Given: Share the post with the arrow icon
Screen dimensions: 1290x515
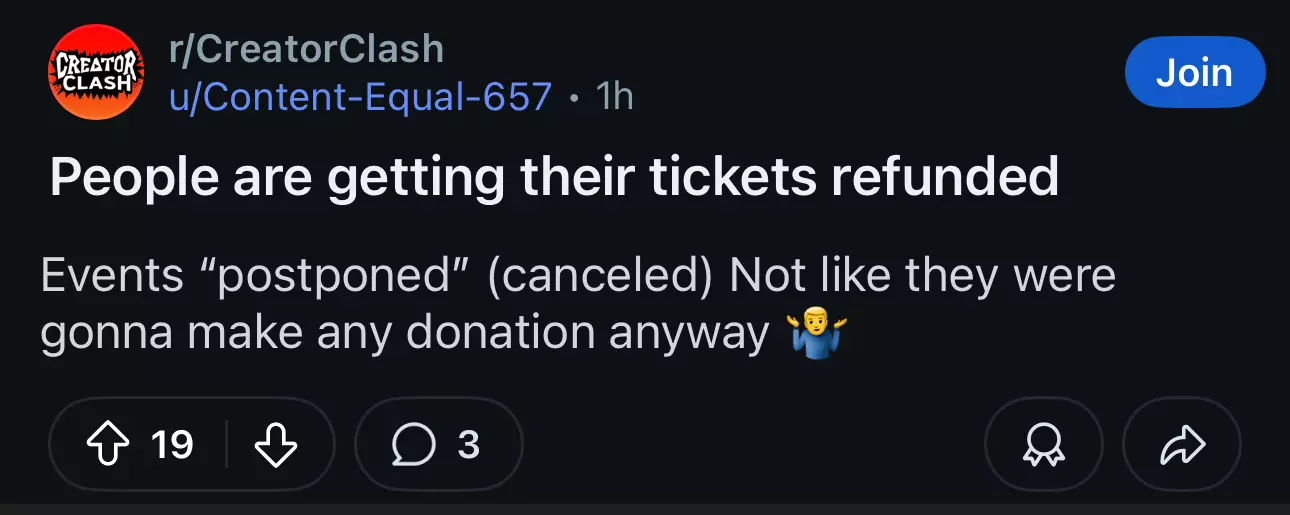Looking at the screenshot, I should coord(1182,445).
